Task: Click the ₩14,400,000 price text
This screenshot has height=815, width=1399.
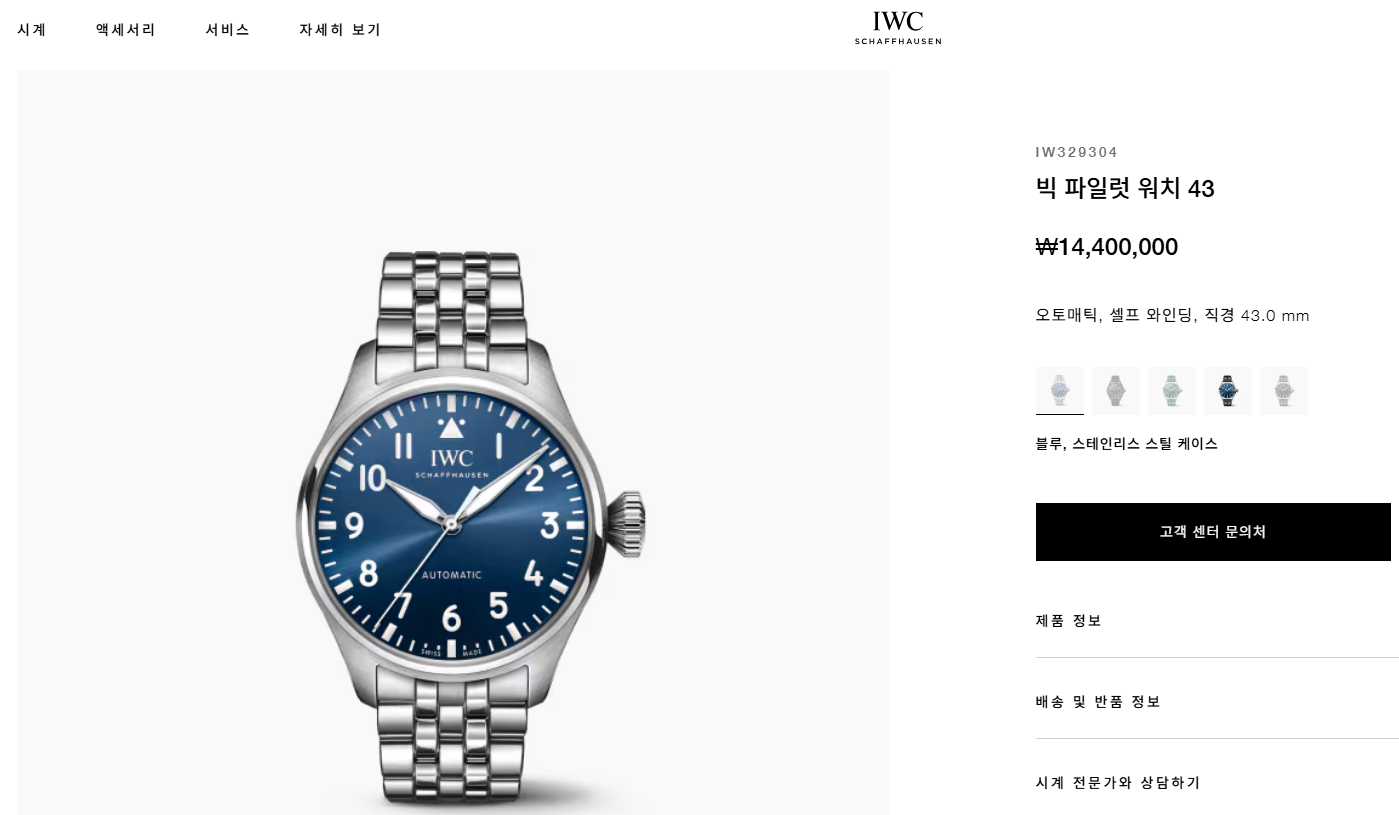Action: 1107,247
